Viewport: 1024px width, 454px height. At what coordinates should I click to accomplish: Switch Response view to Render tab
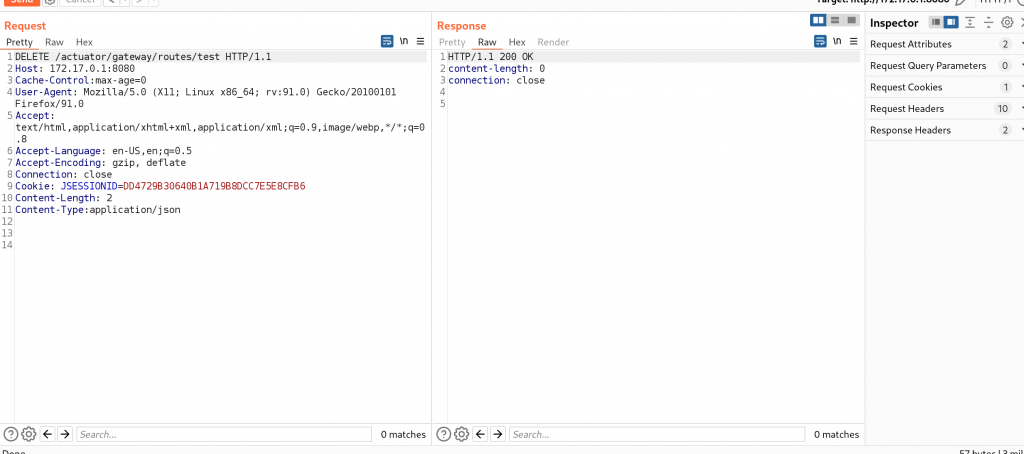tap(553, 42)
